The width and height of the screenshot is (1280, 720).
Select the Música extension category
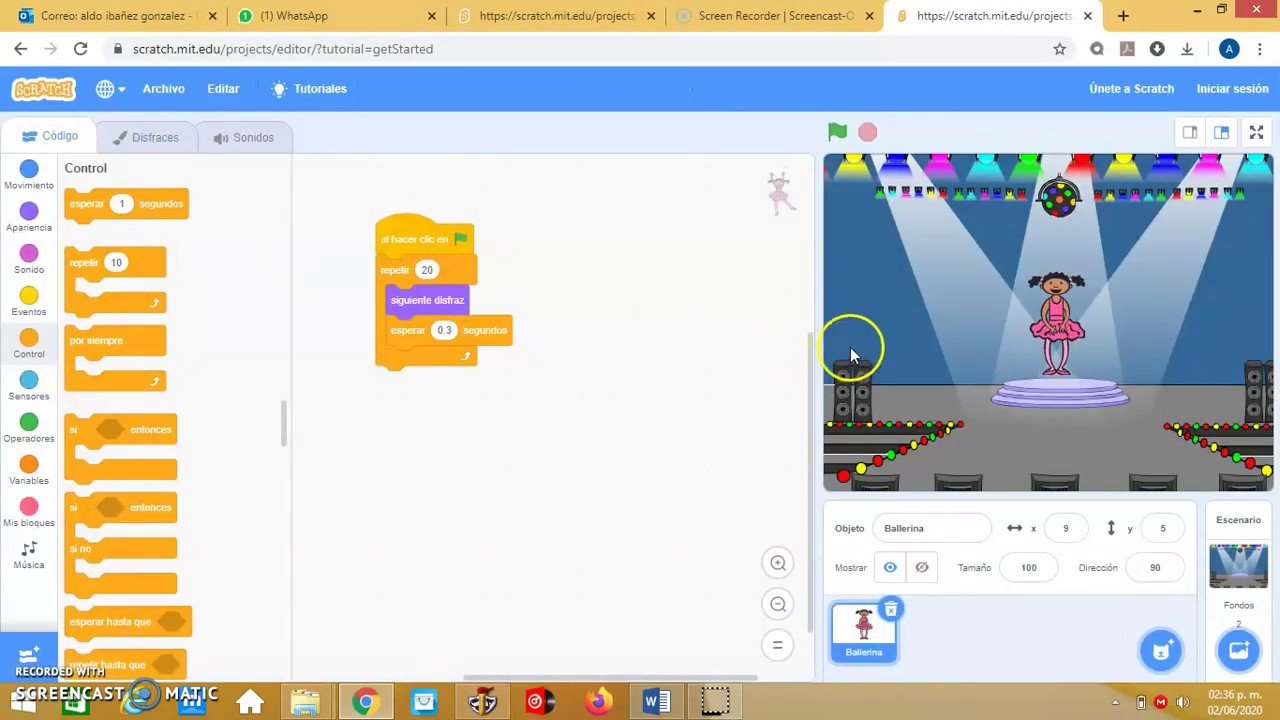pyautogui.click(x=29, y=555)
